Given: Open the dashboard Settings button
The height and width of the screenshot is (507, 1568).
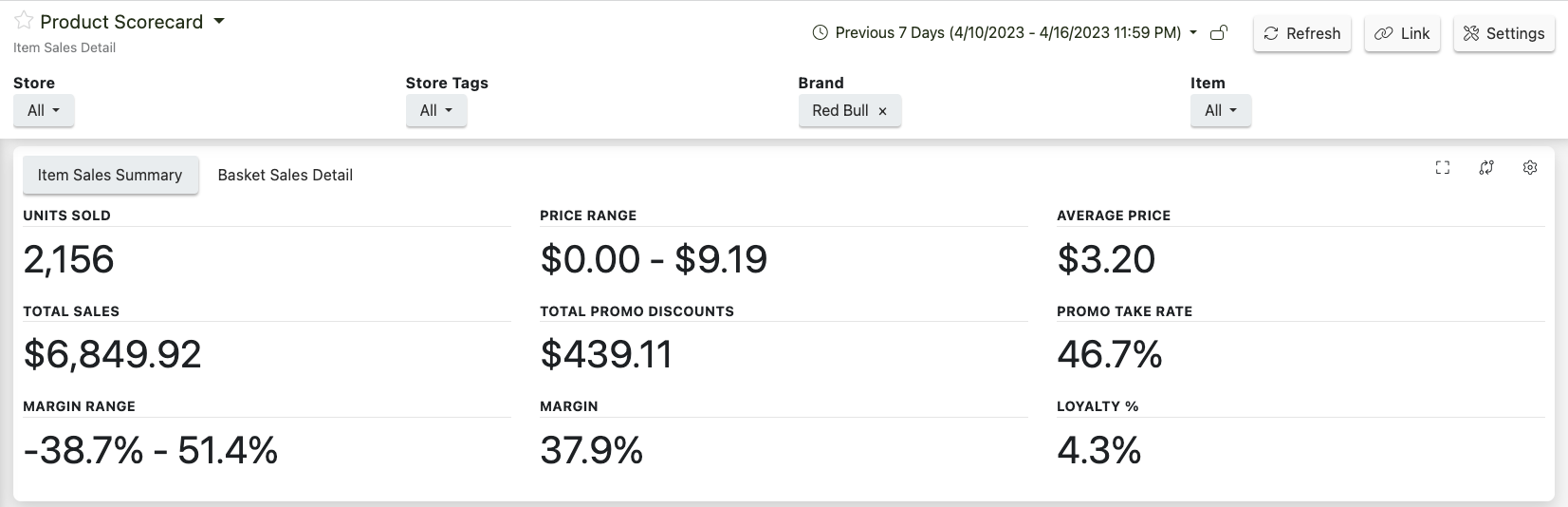Looking at the screenshot, I should click(1503, 33).
